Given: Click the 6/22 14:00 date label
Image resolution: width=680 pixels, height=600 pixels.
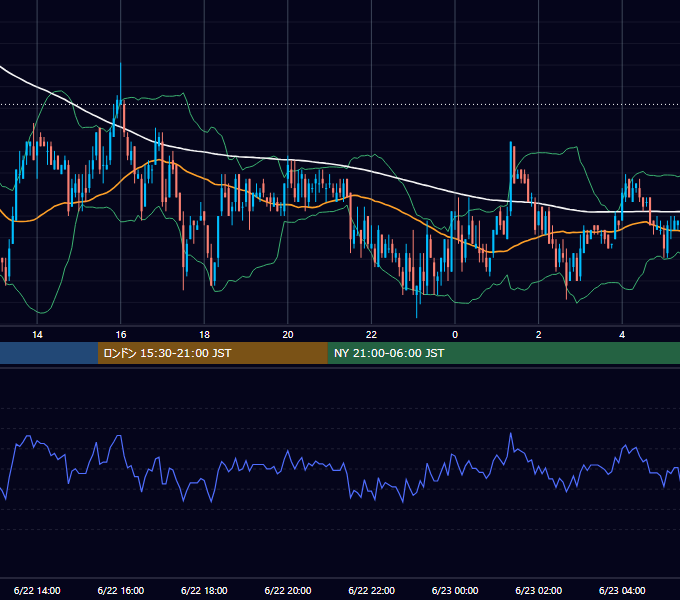Looking at the screenshot, I should click(37, 590).
